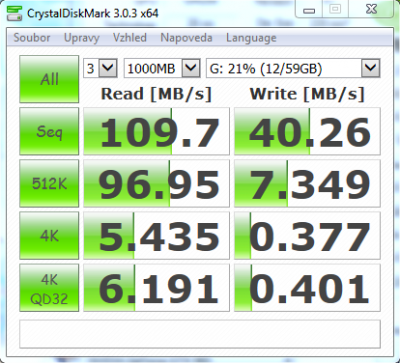Click the empty comment field at bottom

200,334
